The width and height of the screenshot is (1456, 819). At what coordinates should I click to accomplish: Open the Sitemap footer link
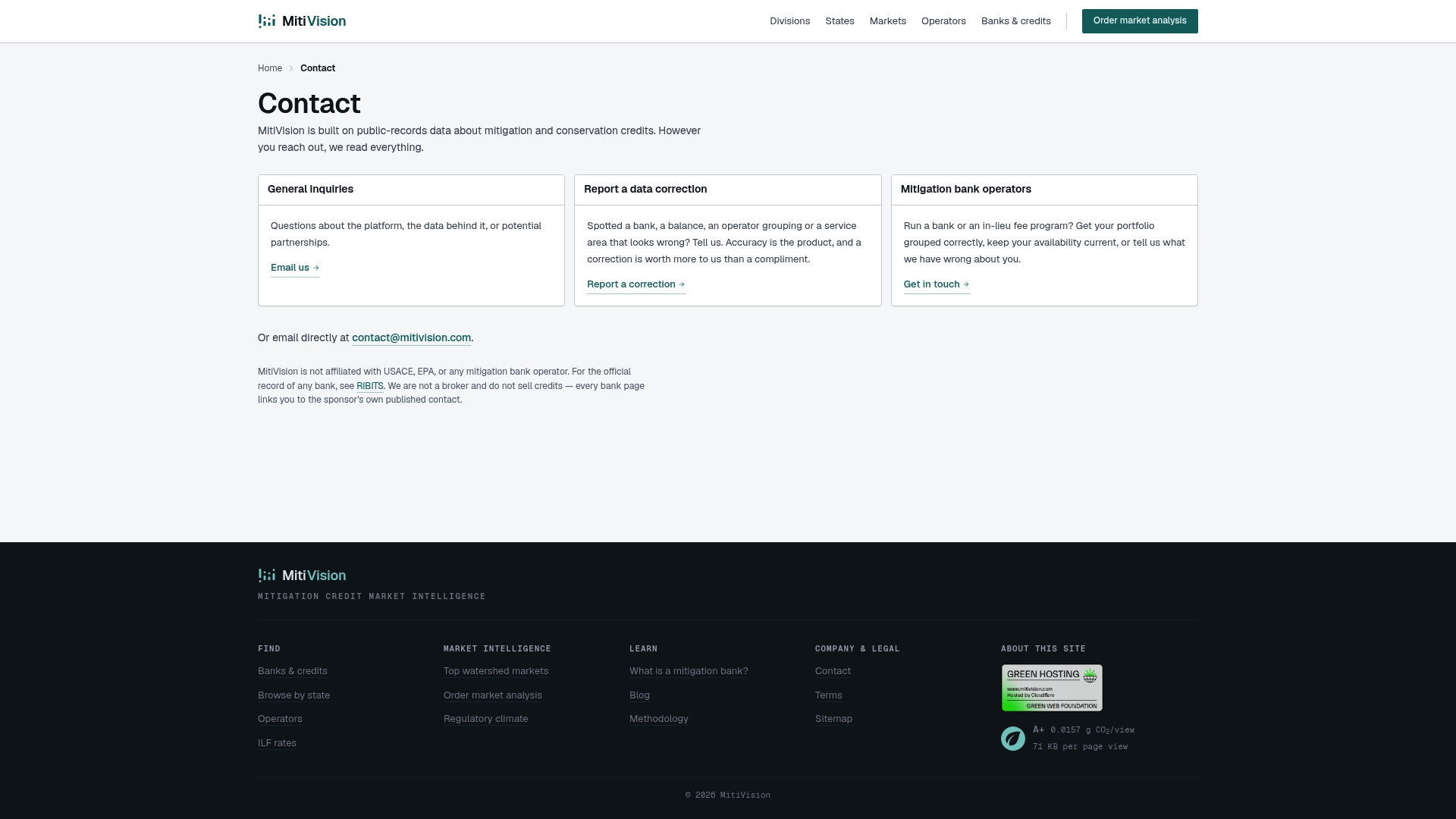[833, 719]
